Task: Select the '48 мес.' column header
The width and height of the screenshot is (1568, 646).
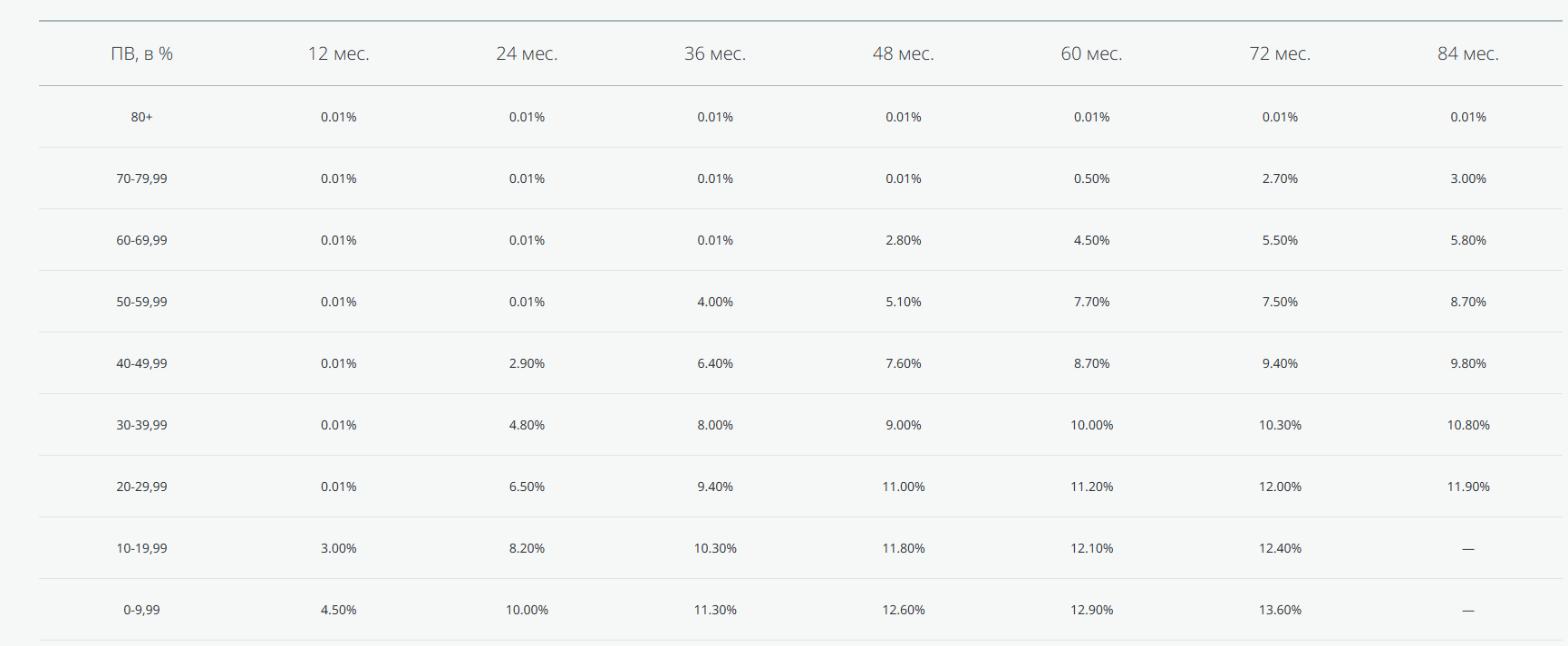Action: [903, 53]
